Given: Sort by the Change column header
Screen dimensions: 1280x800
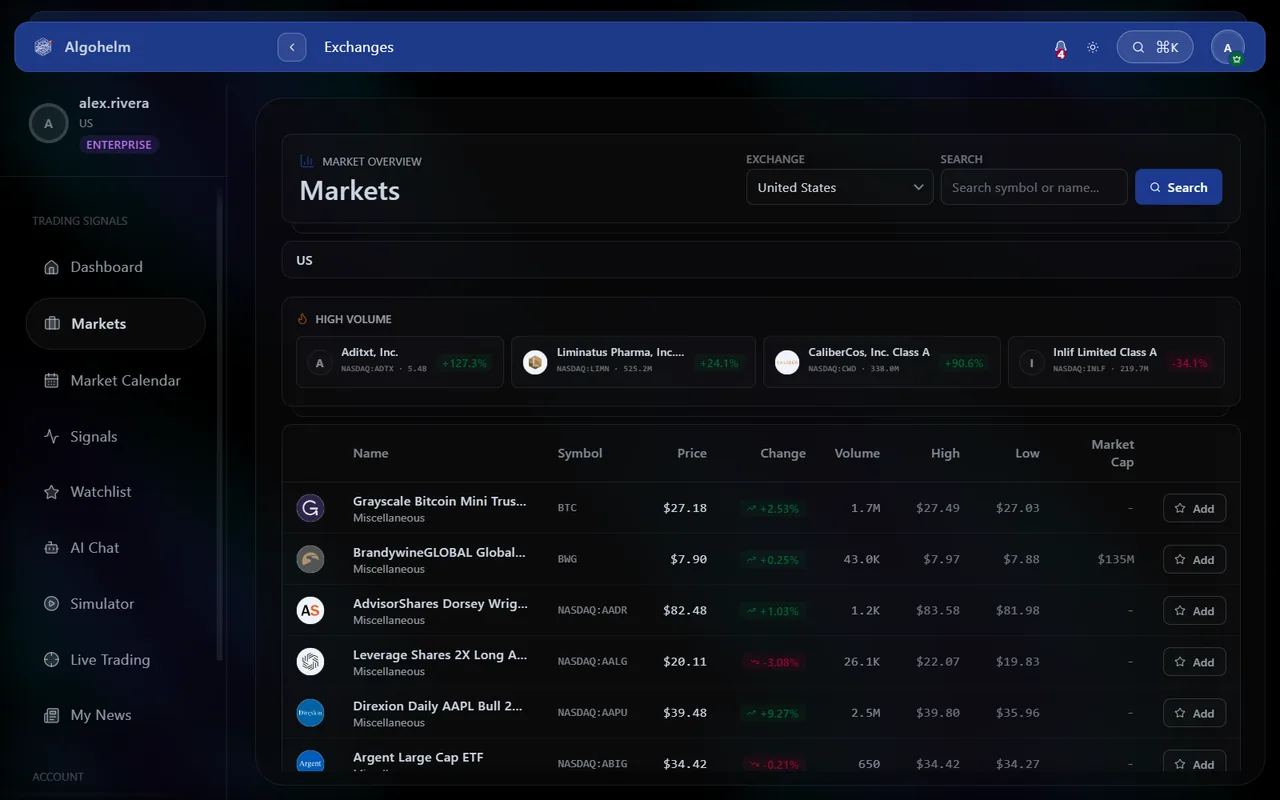Looking at the screenshot, I should click(x=783, y=453).
